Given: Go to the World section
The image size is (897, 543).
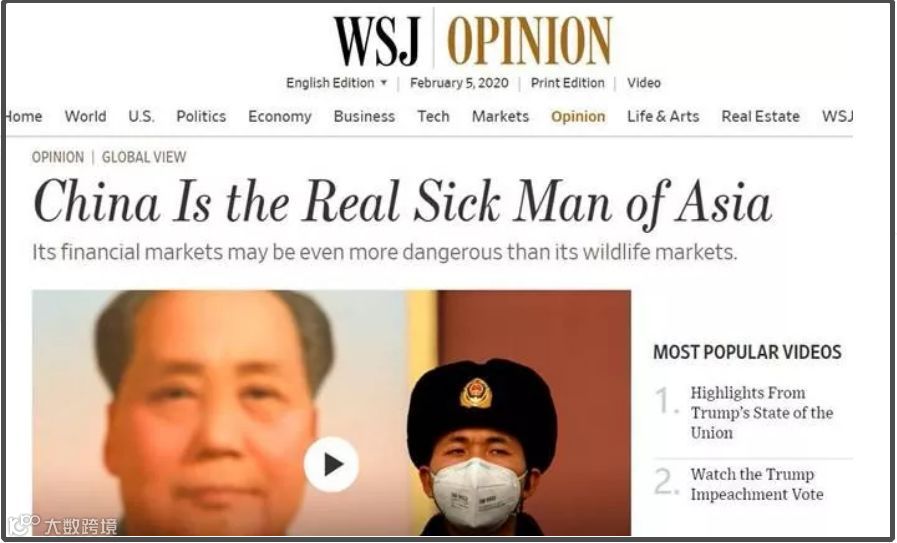Looking at the screenshot, I should 85,116.
